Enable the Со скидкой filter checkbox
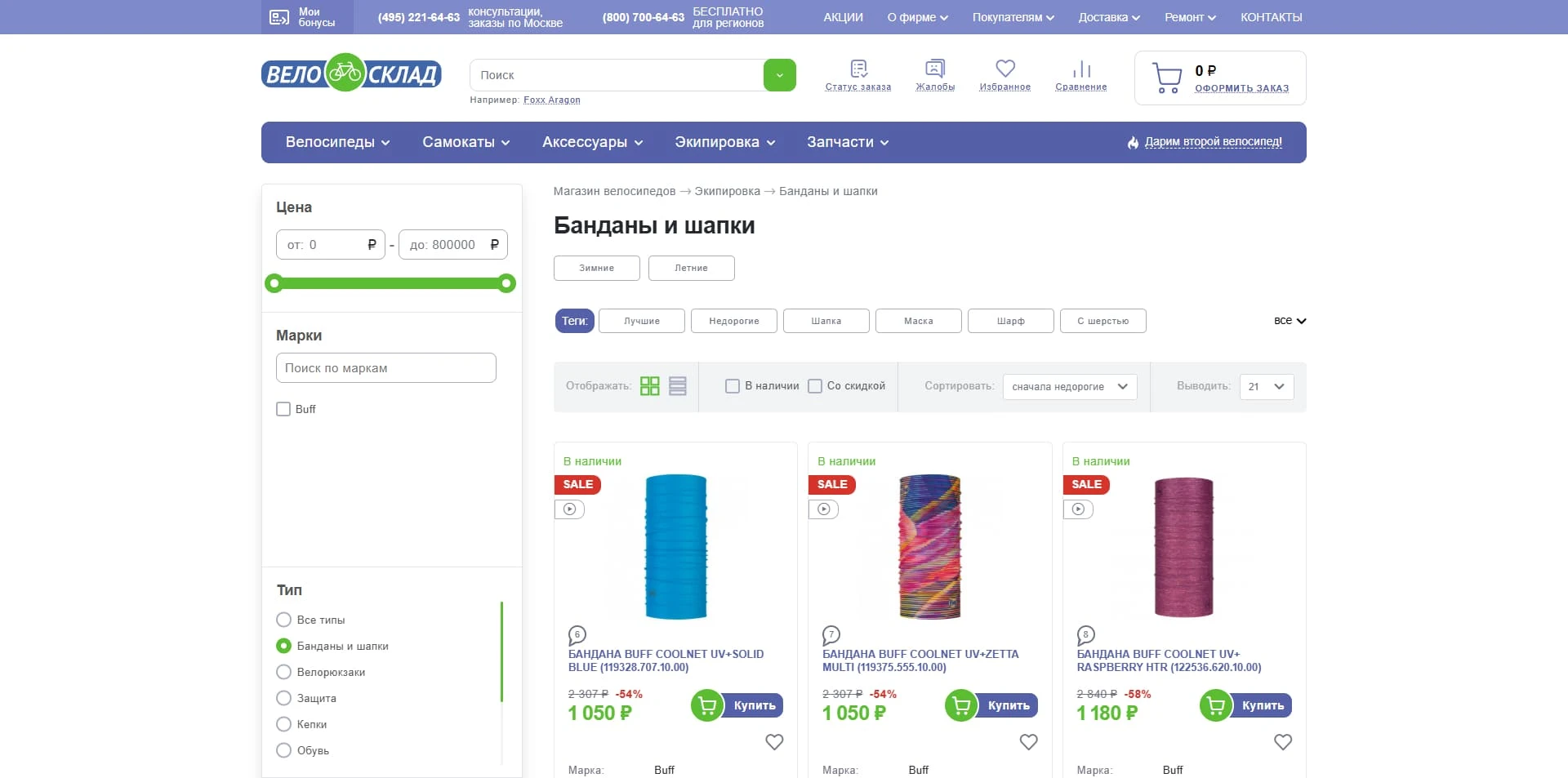Viewport: 1568px width, 778px height. pos(815,386)
